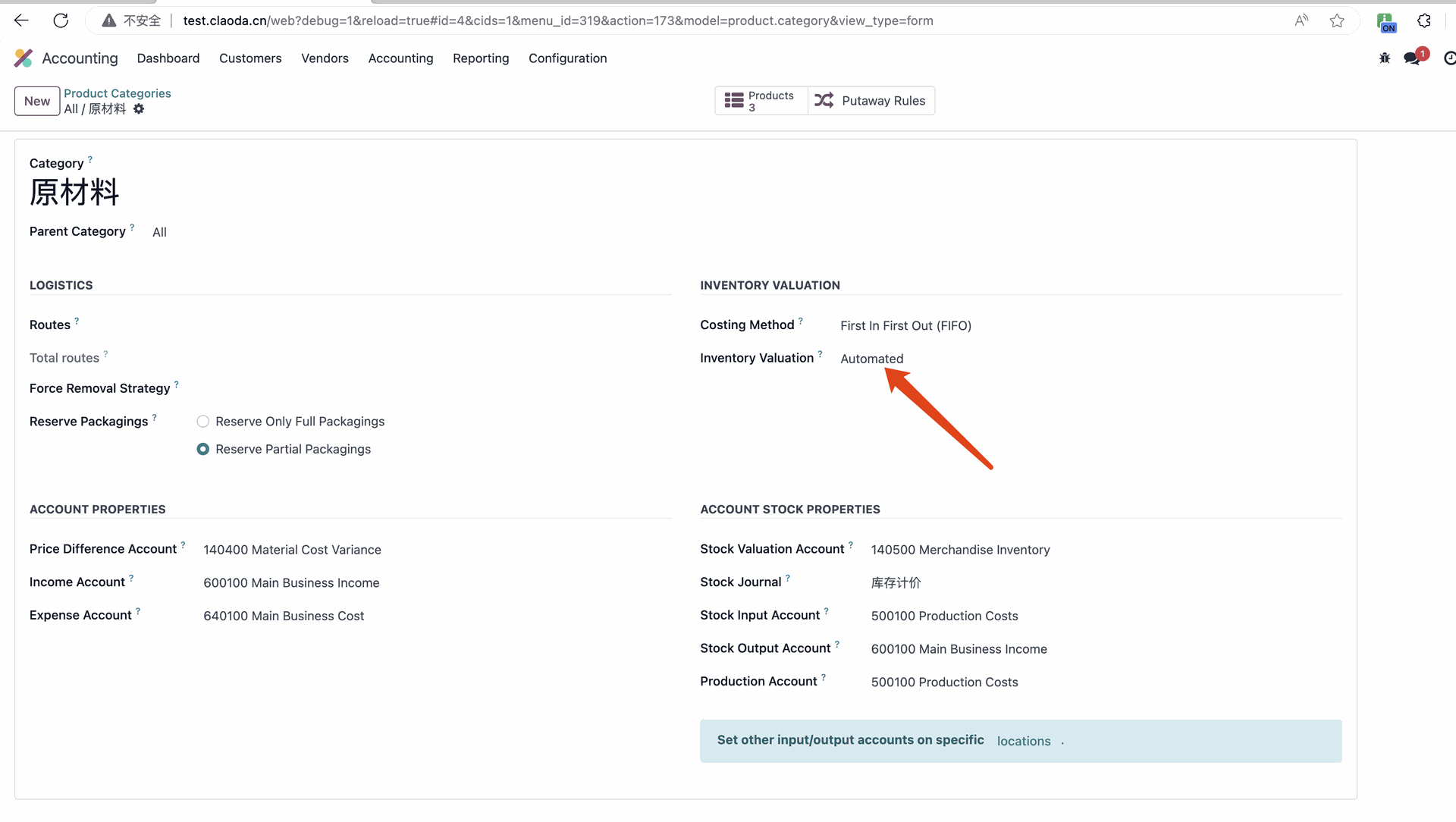Open the gear actions menu beside 原材料

click(139, 109)
